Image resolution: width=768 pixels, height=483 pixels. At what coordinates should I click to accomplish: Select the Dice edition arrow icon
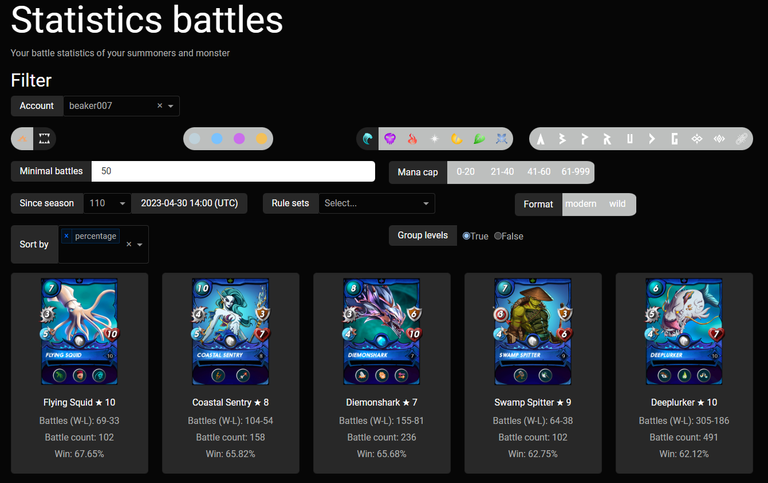[652, 139]
